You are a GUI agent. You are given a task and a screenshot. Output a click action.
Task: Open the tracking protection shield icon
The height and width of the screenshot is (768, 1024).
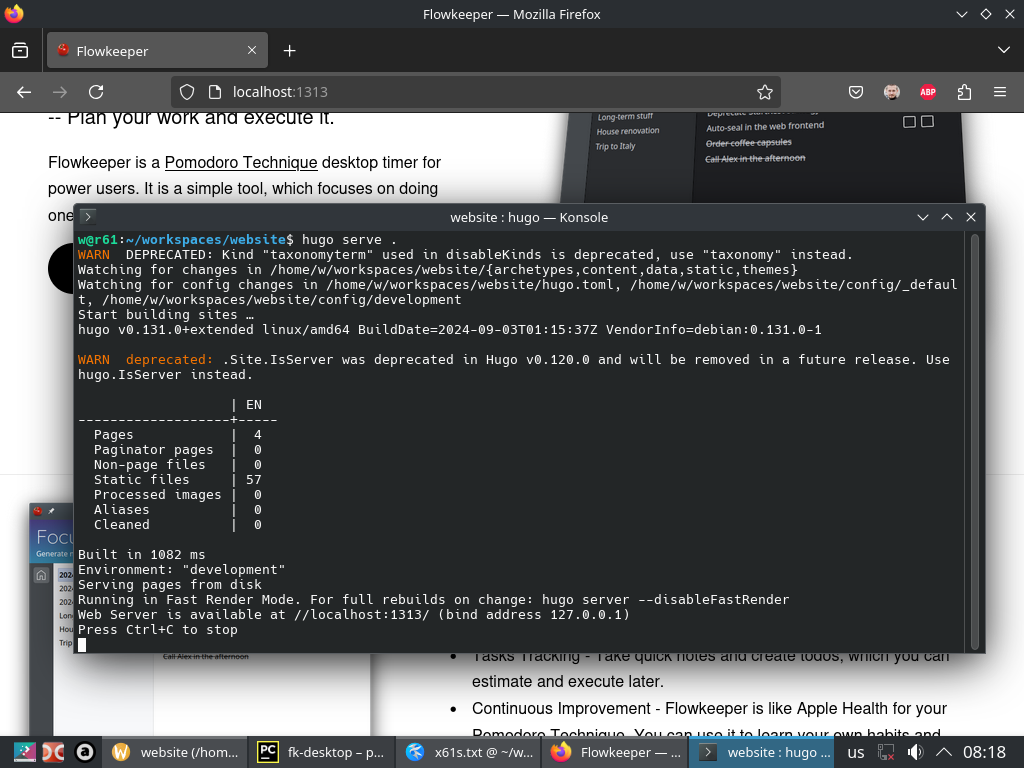tap(187, 92)
